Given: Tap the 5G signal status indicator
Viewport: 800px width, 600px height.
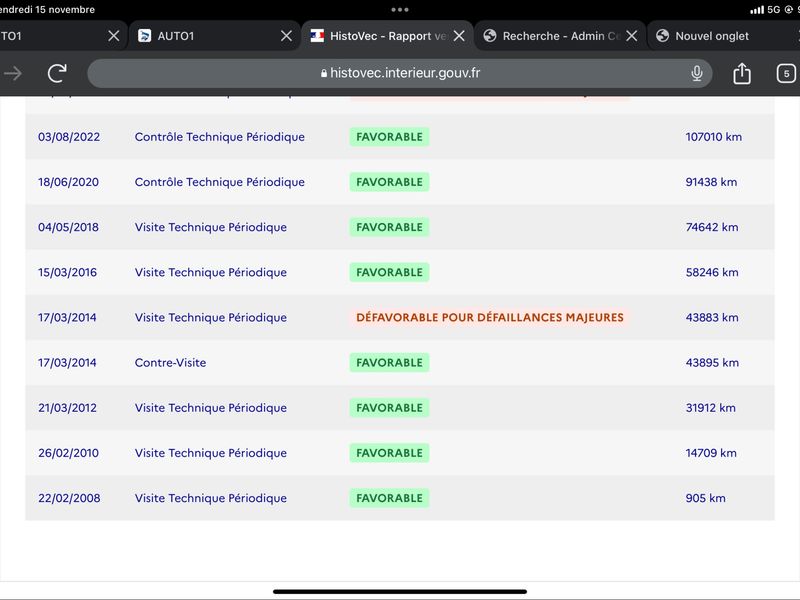Looking at the screenshot, I should pyautogui.click(x=773, y=9).
